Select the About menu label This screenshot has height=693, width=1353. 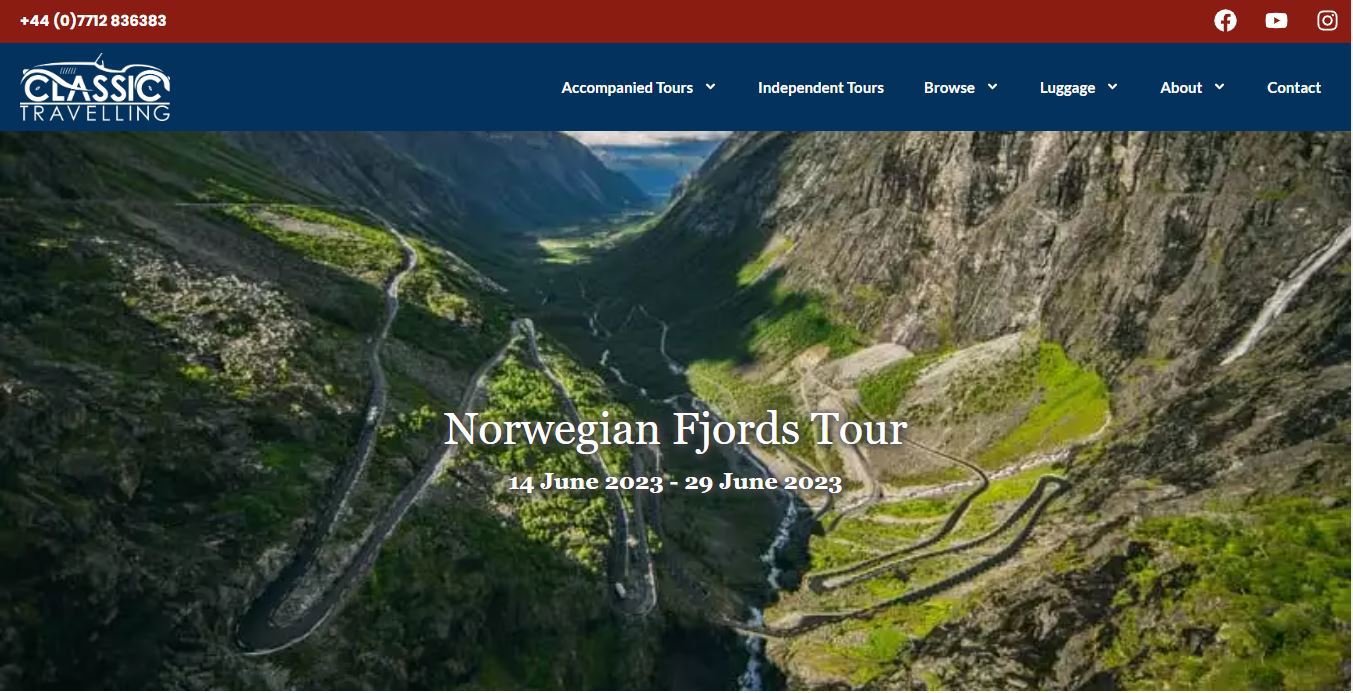coord(1181,88)
